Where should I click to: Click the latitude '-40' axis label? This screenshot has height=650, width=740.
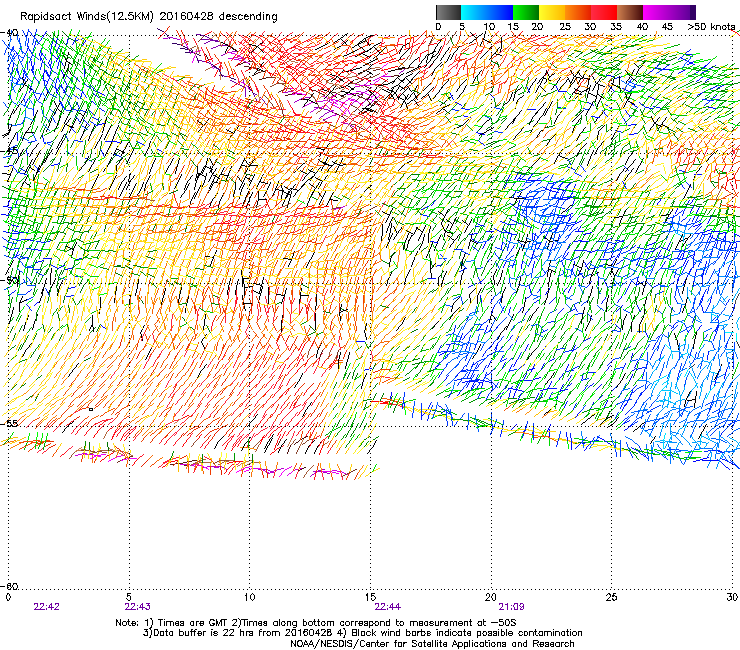coord(9,33)
